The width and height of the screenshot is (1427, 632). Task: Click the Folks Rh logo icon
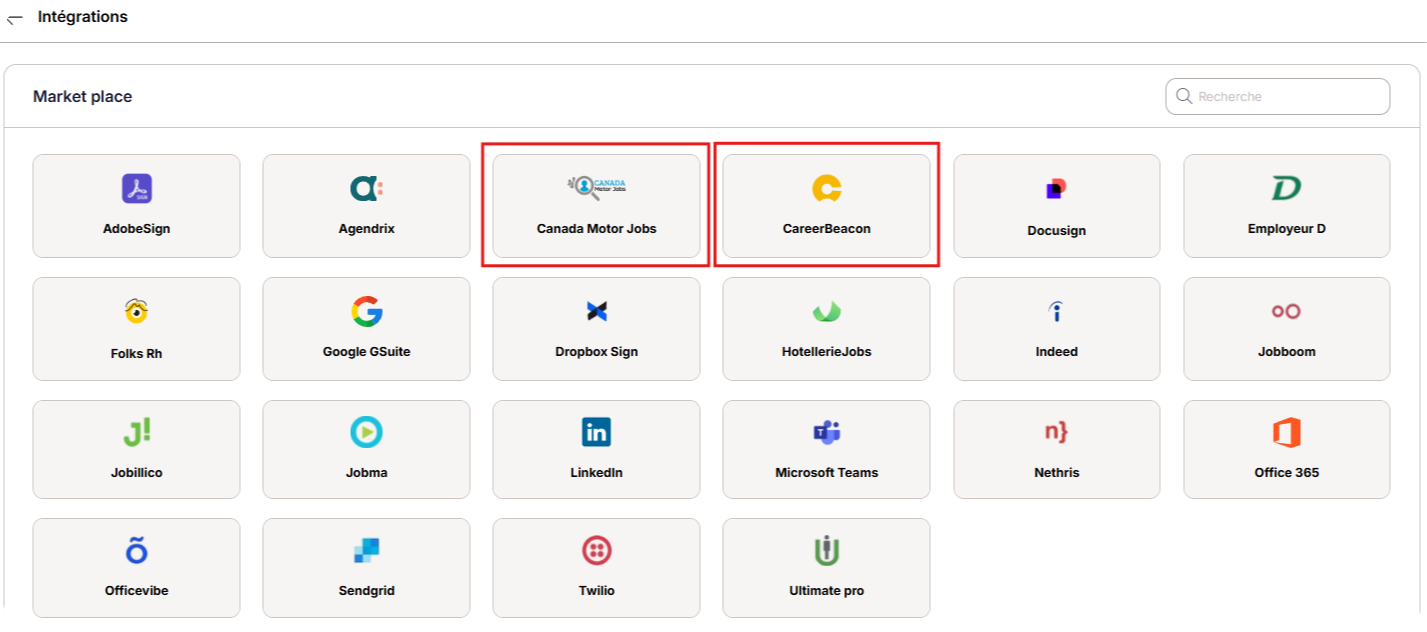pyautogui.click(x=137, y=312)
